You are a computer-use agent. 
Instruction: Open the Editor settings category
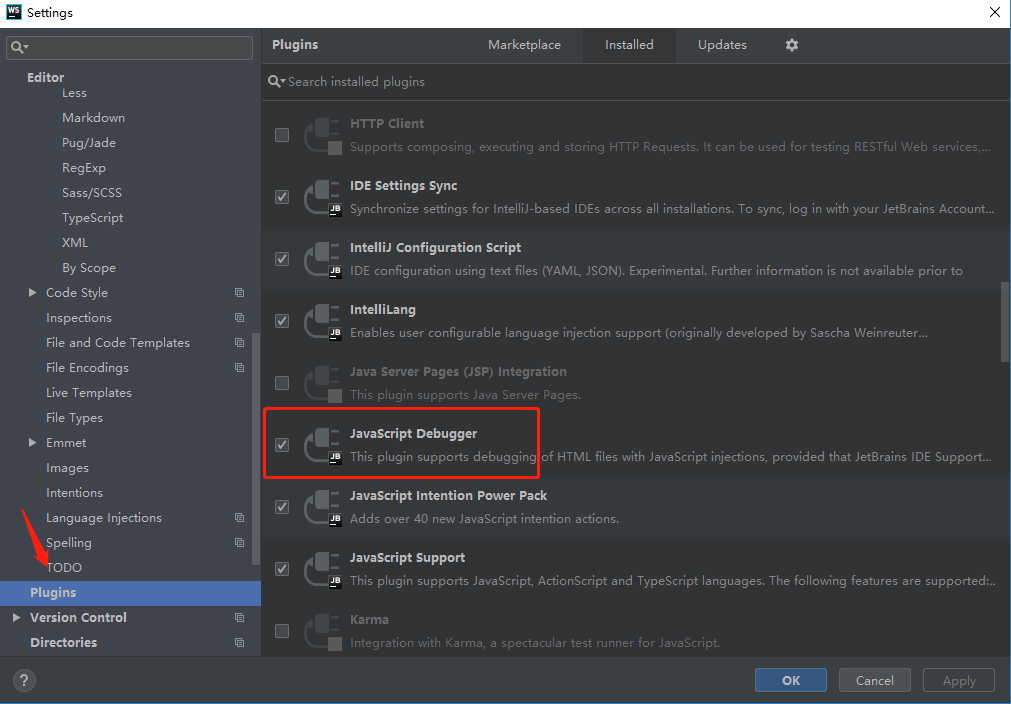(x=45, y=77)
